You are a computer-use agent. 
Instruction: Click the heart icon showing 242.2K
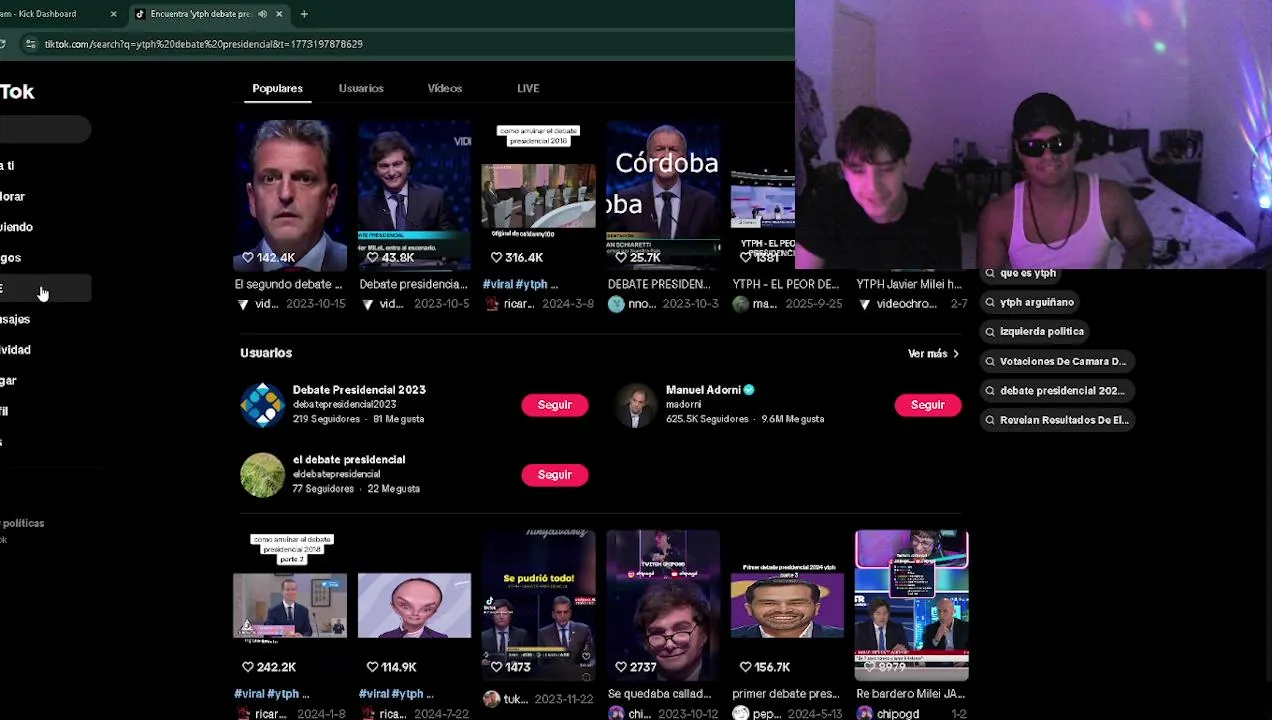248,667
